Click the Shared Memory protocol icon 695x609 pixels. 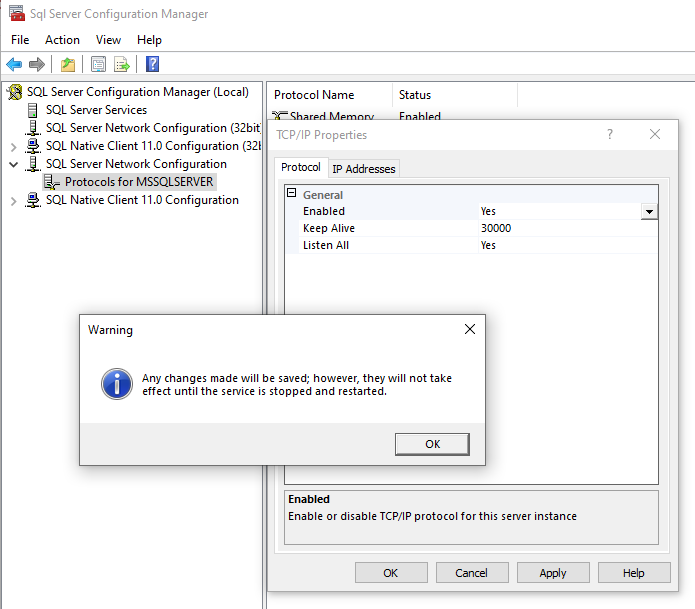[279, 116]
